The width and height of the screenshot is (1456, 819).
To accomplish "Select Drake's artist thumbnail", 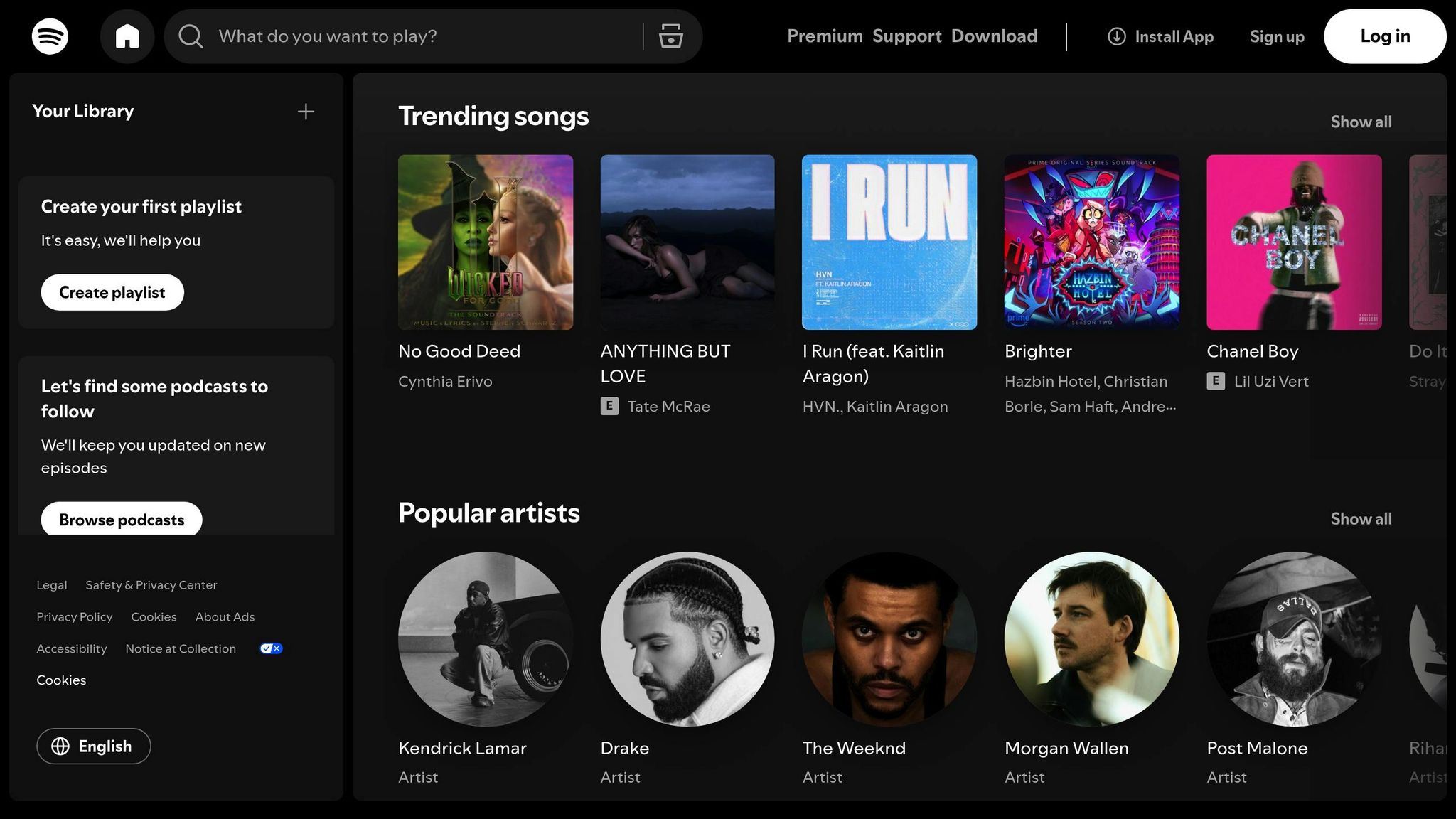I will [687, 639].
